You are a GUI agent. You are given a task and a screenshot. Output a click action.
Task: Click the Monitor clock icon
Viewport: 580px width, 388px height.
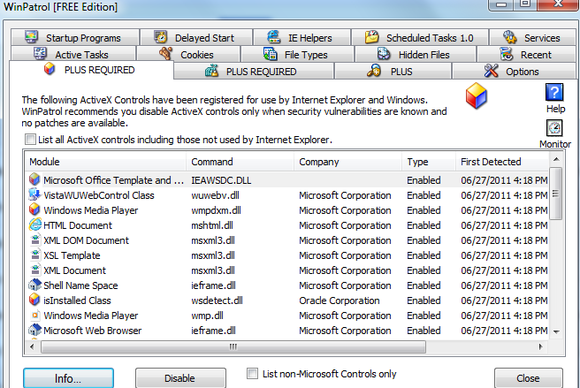554,128
